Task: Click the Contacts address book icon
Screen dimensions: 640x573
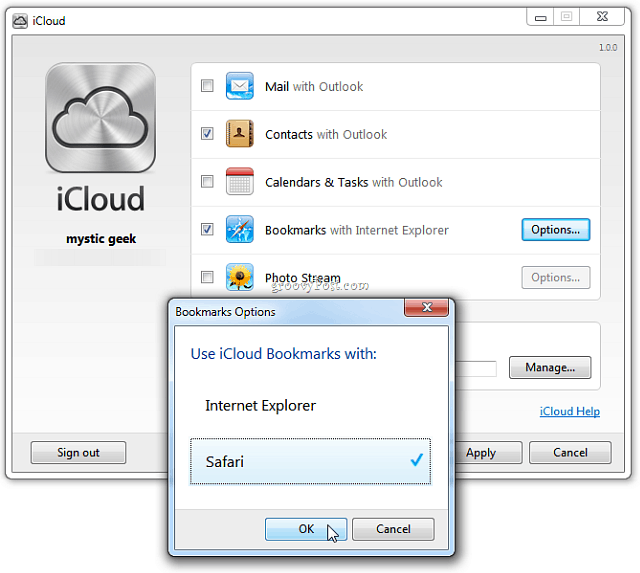Action: coord(240,133)
